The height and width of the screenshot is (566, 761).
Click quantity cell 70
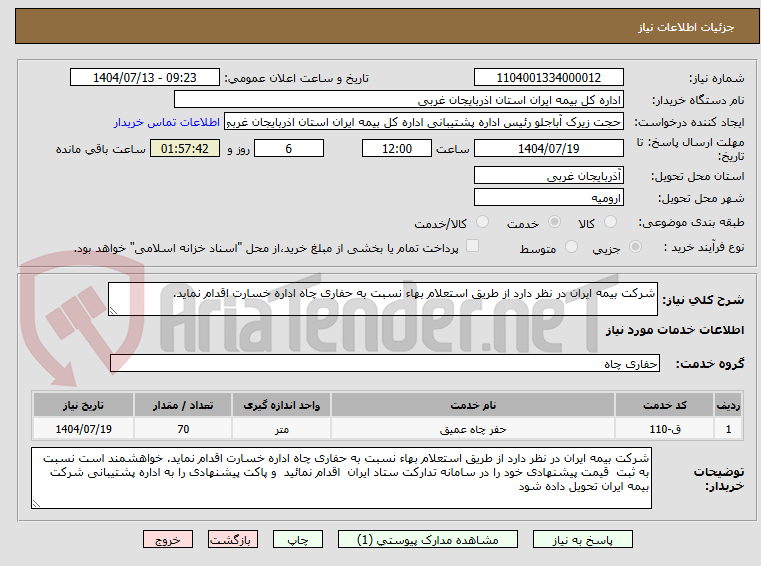coord(183,429)
